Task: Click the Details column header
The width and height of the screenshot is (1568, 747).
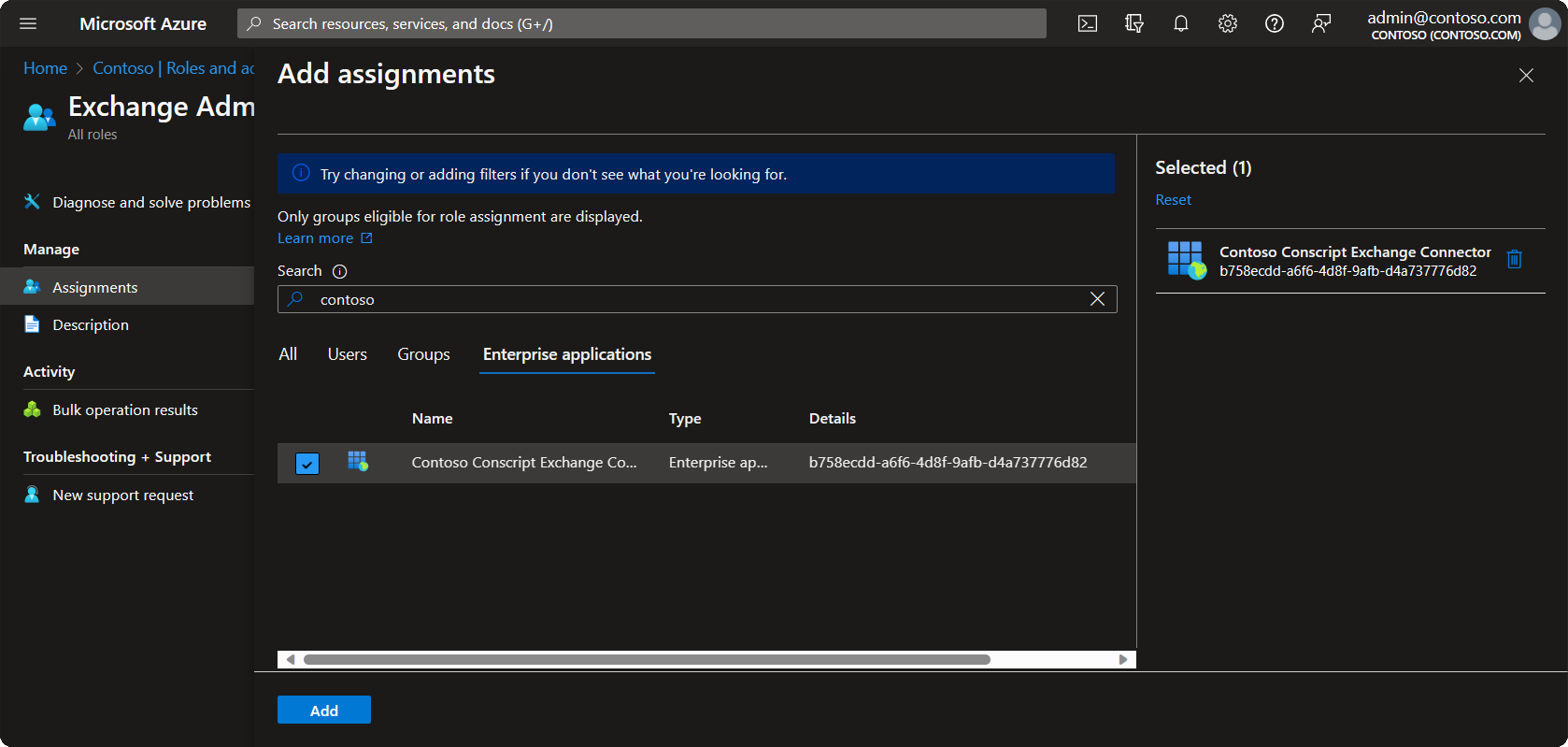Action: [832, 418]
